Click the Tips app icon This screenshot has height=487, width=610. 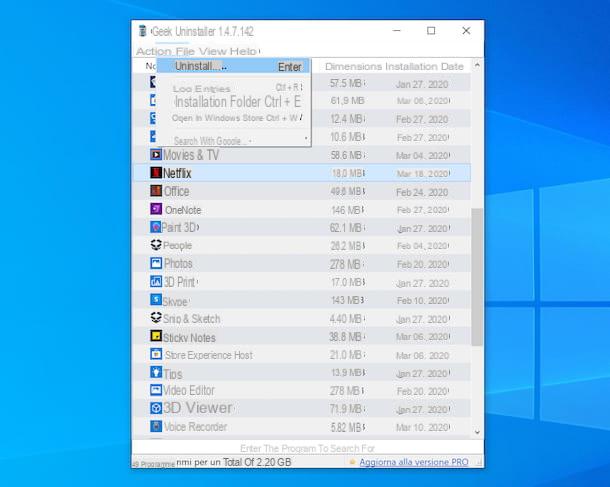tap(156, 372)
